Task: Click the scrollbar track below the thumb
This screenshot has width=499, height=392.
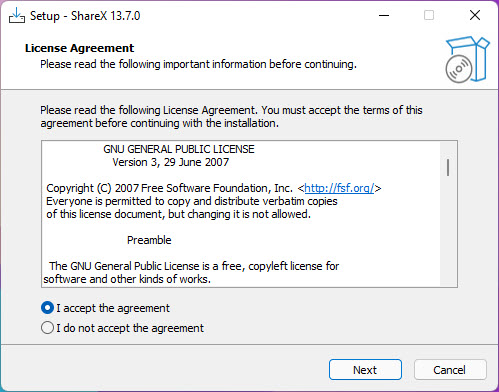Action: (x=448, y=230)
